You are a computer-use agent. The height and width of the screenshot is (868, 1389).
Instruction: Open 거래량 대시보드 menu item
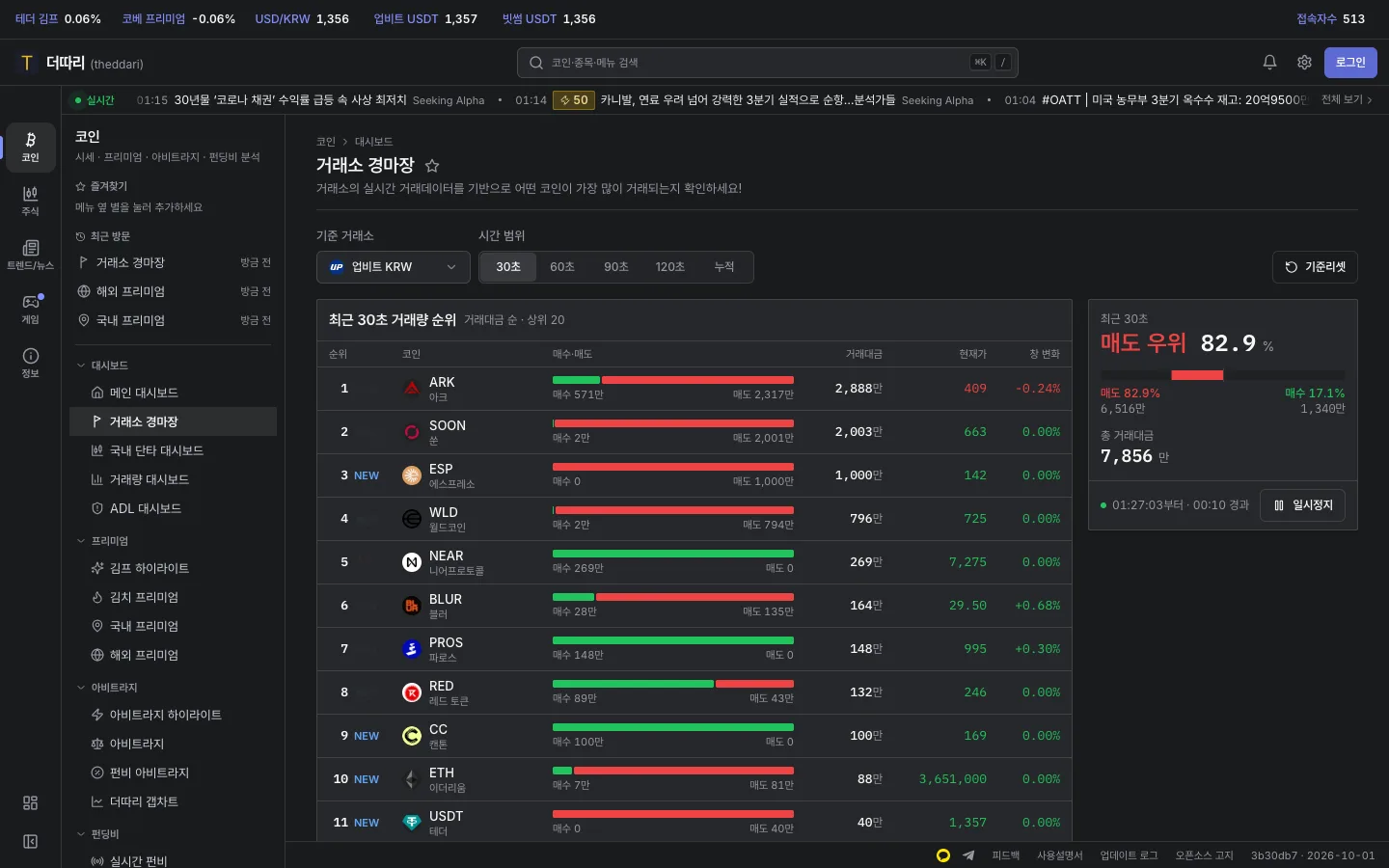[174, 479]
